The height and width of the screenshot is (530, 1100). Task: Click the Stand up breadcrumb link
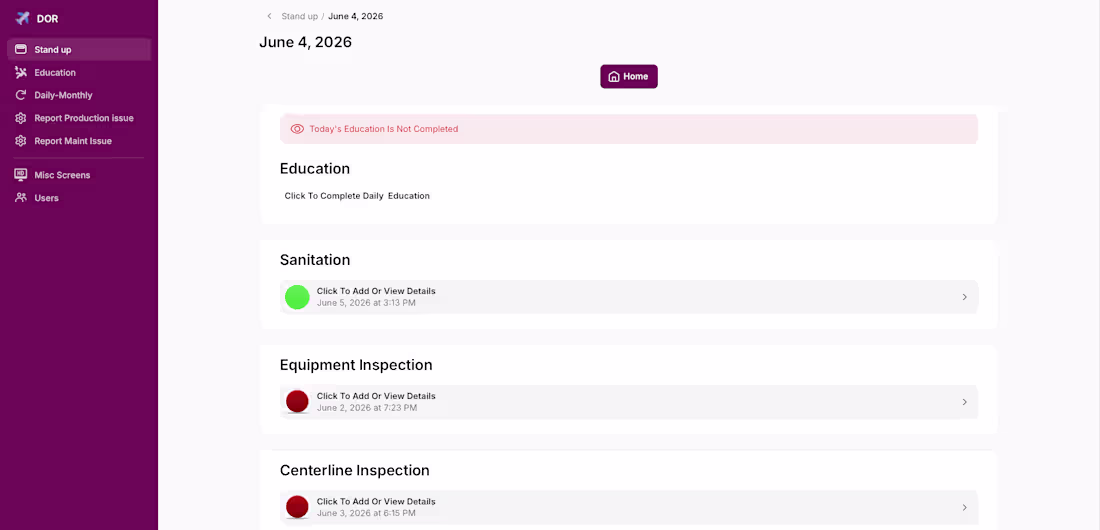300,16
